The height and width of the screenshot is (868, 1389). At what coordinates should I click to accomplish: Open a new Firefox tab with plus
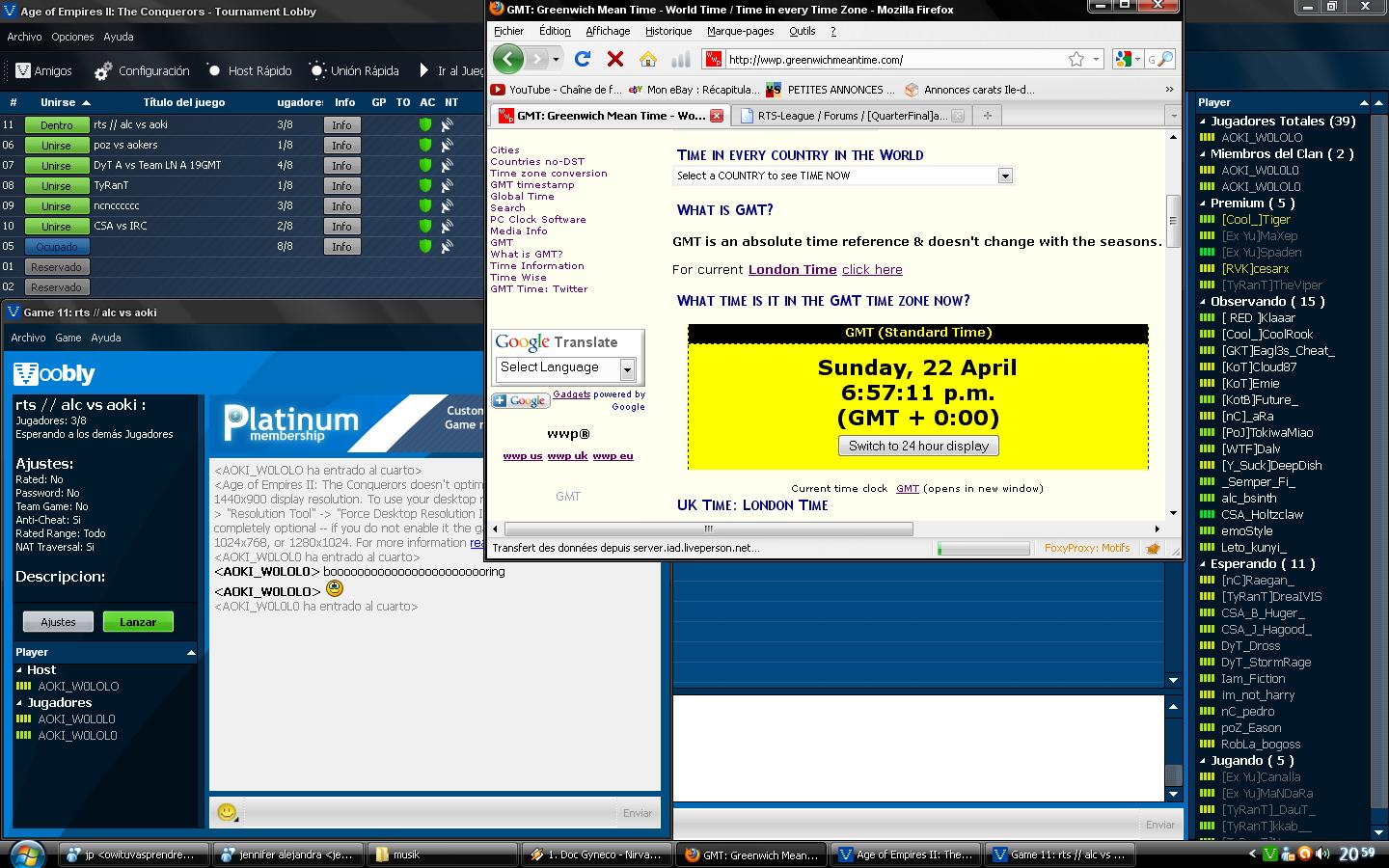[987, 116]
